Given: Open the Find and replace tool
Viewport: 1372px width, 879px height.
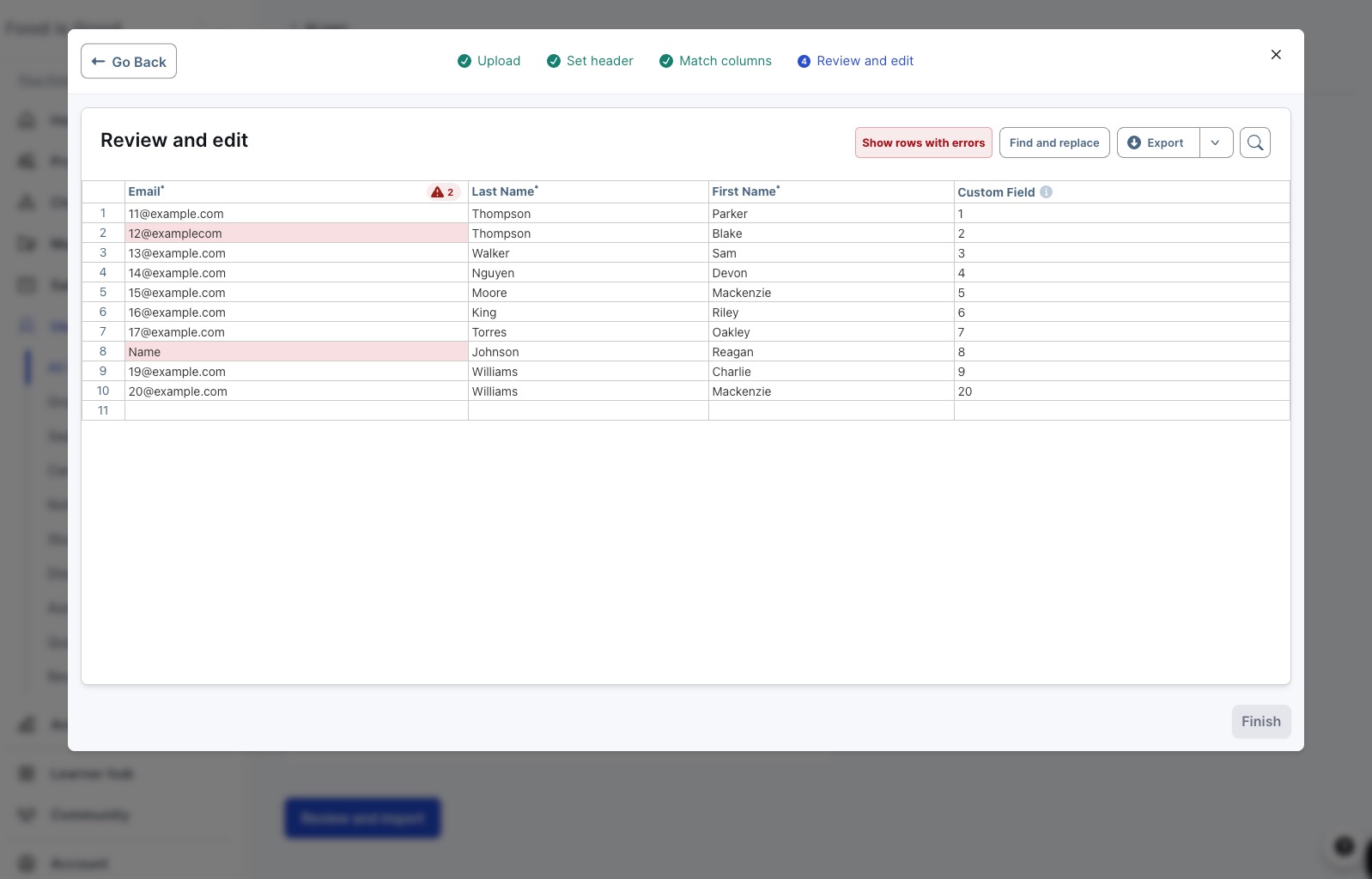Looking at the screenshot, I should point(1054,142).
